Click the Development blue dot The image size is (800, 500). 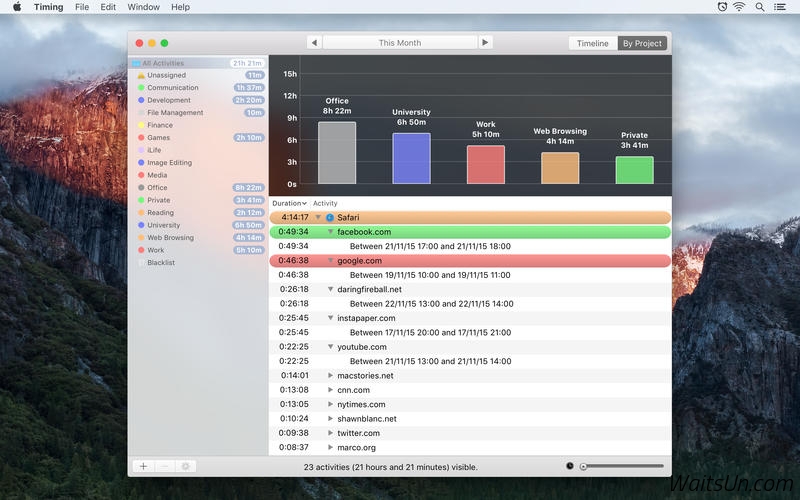coord(141,101)
